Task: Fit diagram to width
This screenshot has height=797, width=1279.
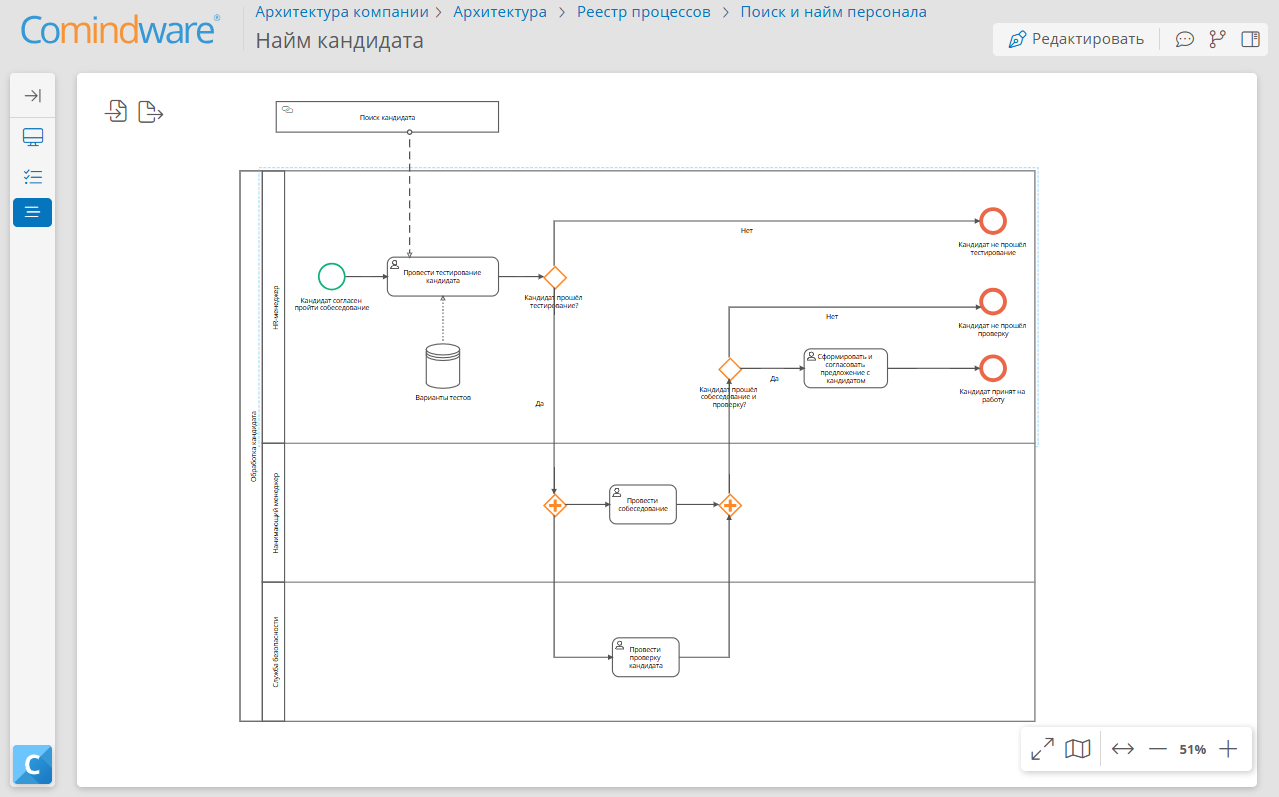Action: coord(1123,749)
